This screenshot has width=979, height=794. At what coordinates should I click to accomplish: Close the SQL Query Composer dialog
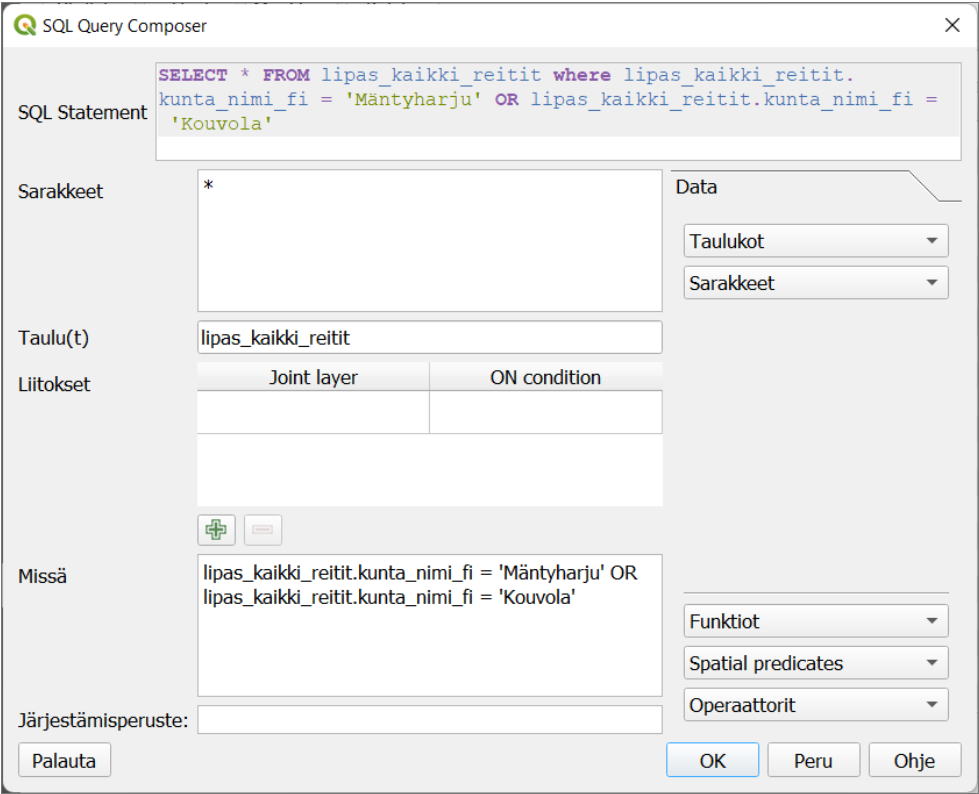952,26
